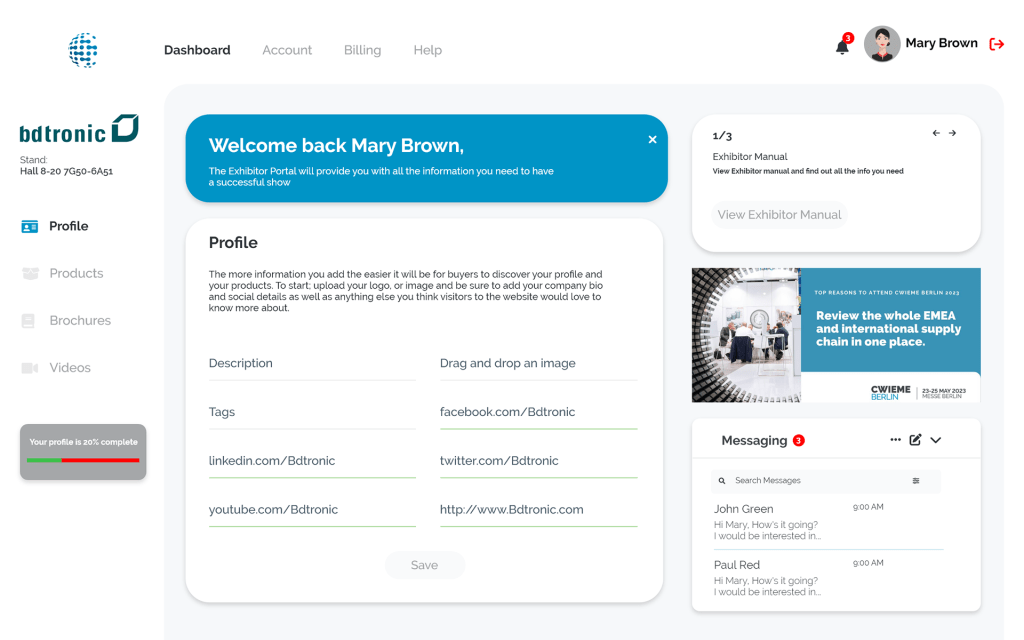The height and width of the screenshot is (640, 1024).
Task: Open the Messaging three-dot options menu
Action: pos(895,440)
